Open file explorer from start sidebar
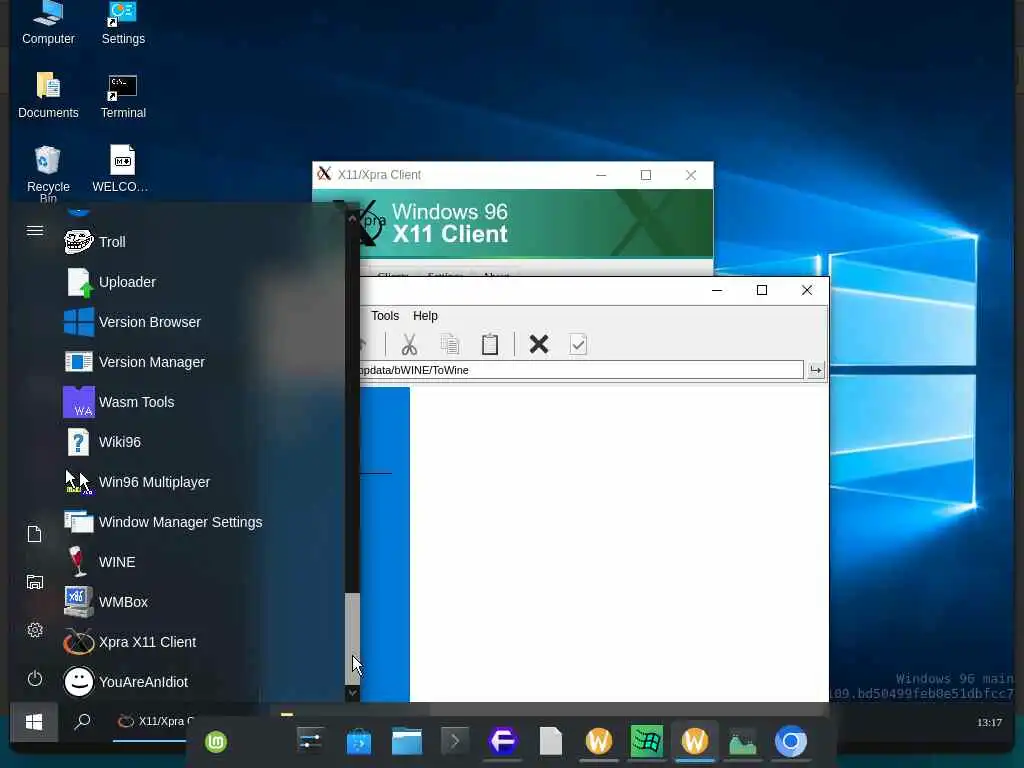 pos(35,582)
